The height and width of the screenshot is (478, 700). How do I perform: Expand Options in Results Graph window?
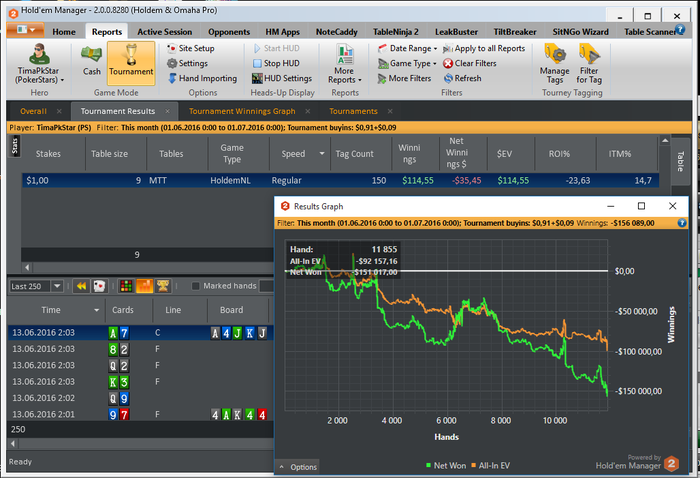click(x=297, y=467)
